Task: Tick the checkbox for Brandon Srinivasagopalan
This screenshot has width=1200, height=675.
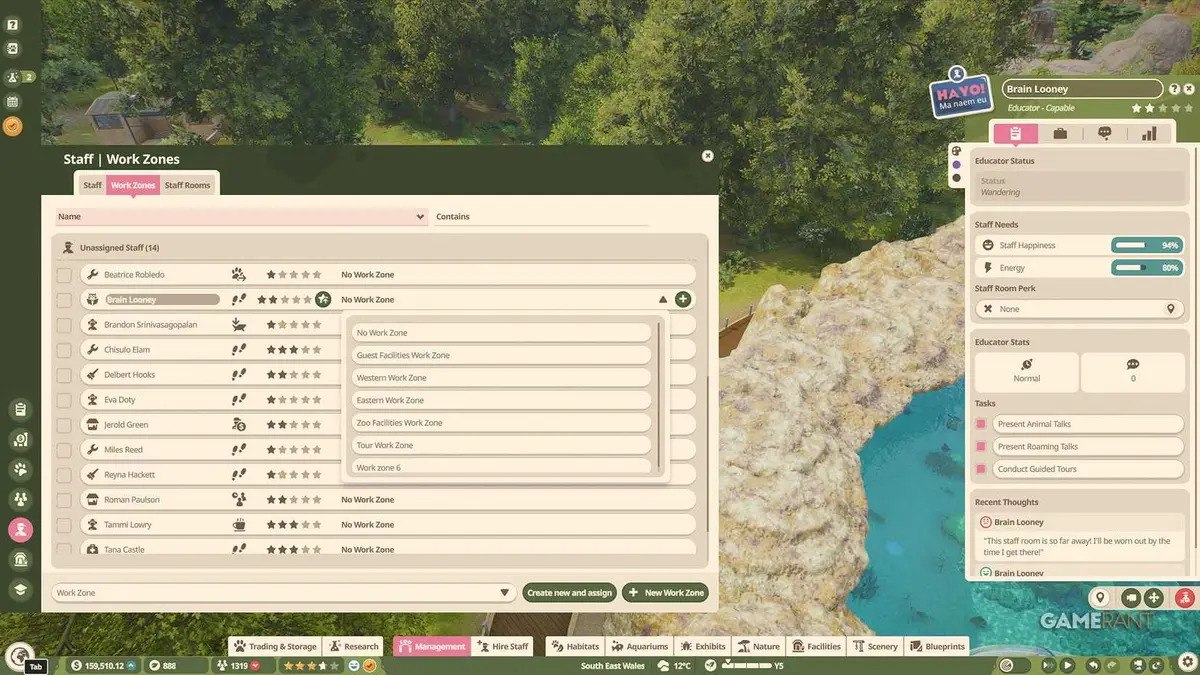Action: [64, 324]
